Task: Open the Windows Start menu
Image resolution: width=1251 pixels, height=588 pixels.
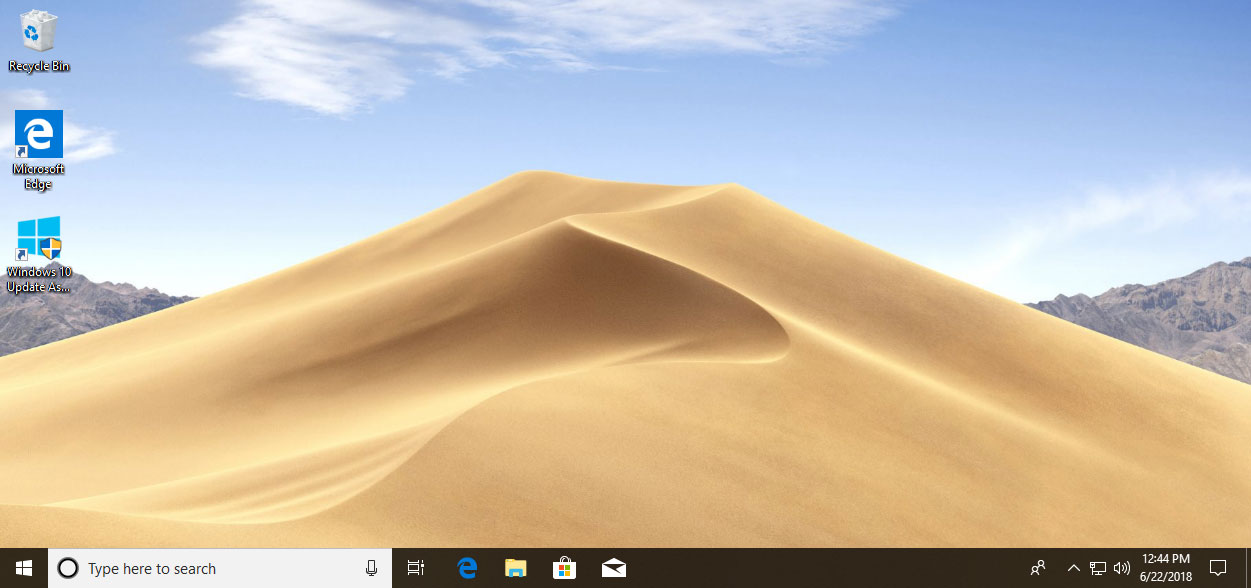Action: tap(24, 568)
